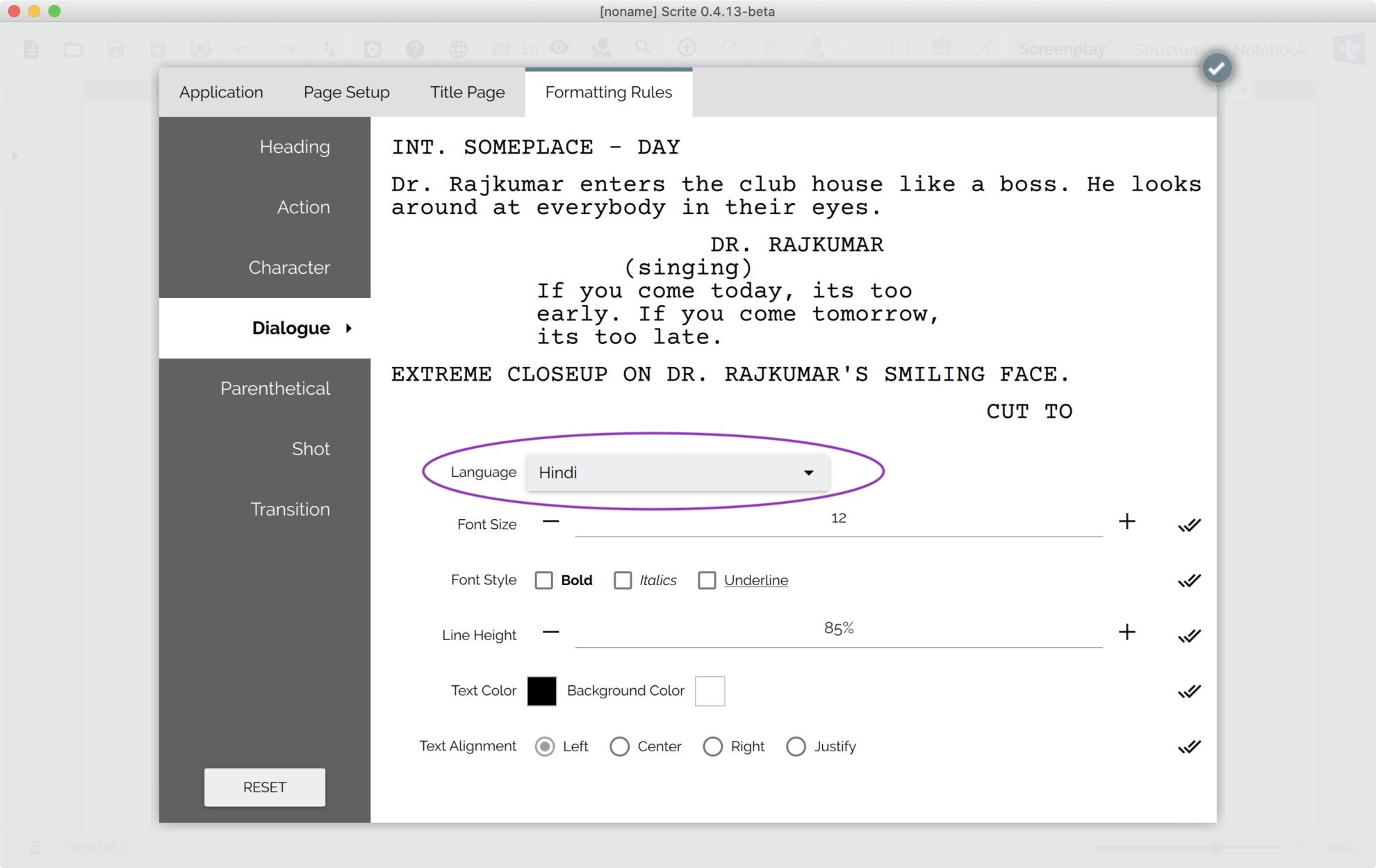Change the Text Color swatch
This screenshot has width=1376, height=868.
[541, 691]
